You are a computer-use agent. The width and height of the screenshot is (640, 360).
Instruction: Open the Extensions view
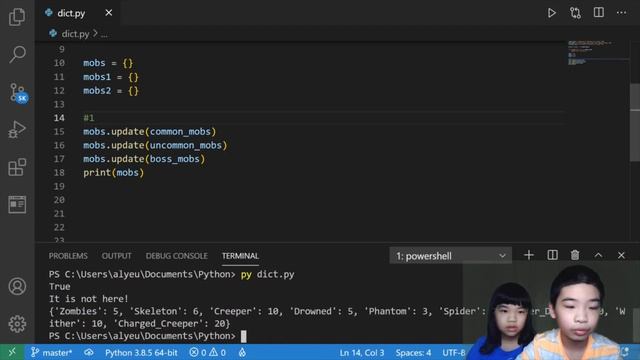17,167
